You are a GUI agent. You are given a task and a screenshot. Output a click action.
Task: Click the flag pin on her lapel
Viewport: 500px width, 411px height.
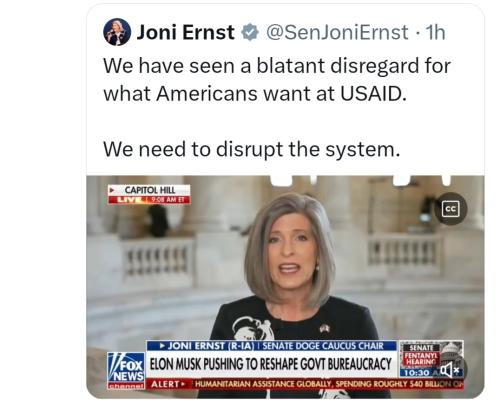[324, 328]
